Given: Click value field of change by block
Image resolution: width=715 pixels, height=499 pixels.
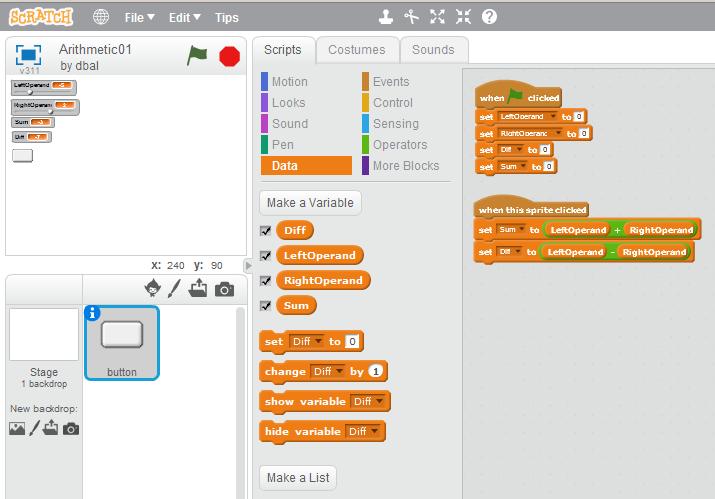Looking at the screenshot, I should [x=375, y=371].
